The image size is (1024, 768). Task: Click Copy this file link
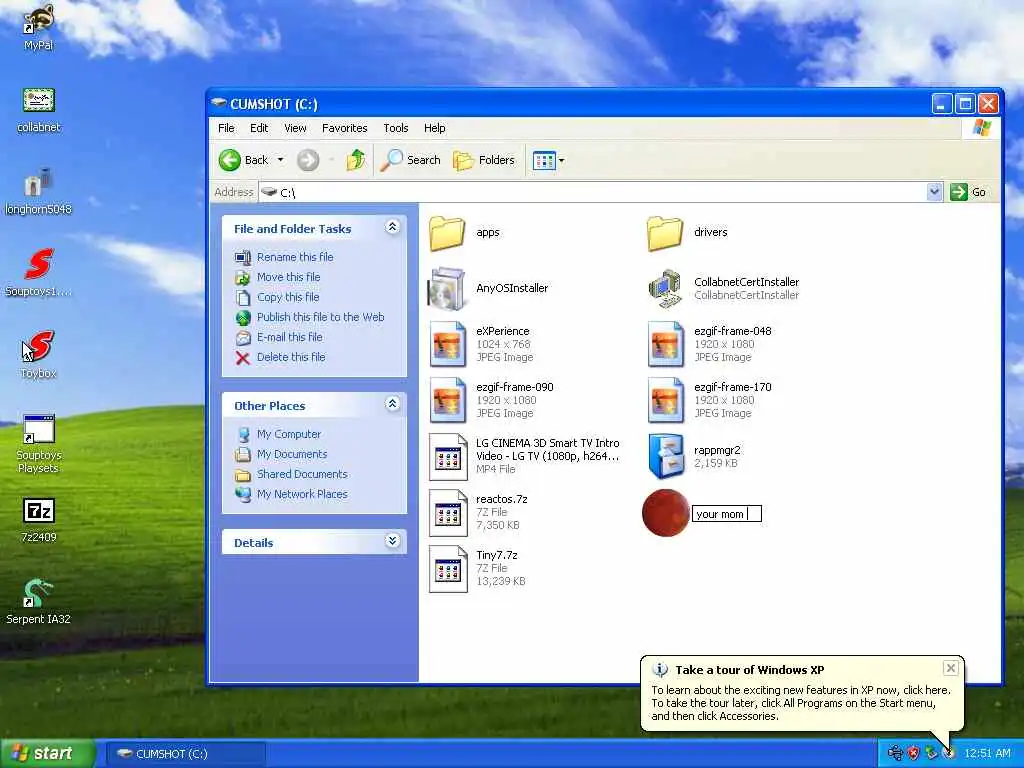tap(287, 297)
